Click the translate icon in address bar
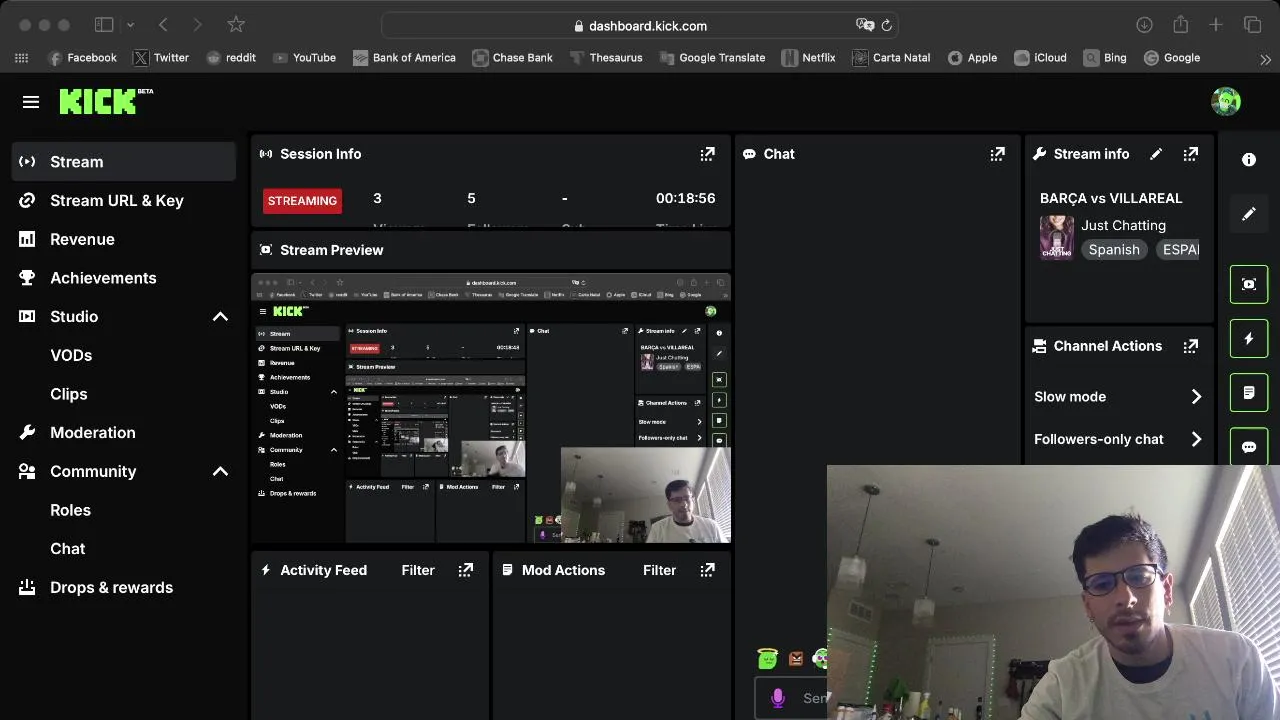 [x=865, y=26]
